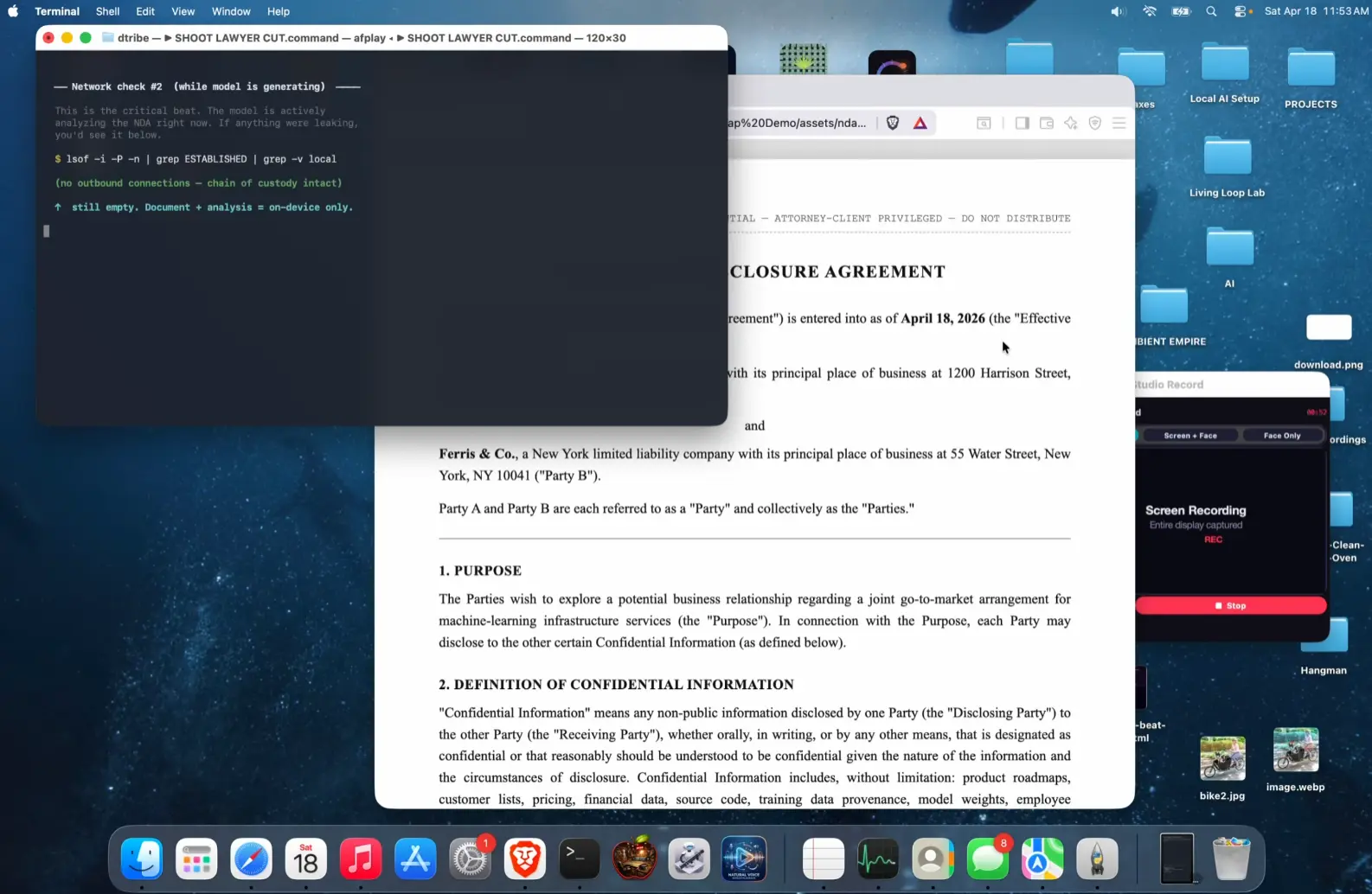
Task: Open Music from the dock
Action: click(x=361, y=859)
